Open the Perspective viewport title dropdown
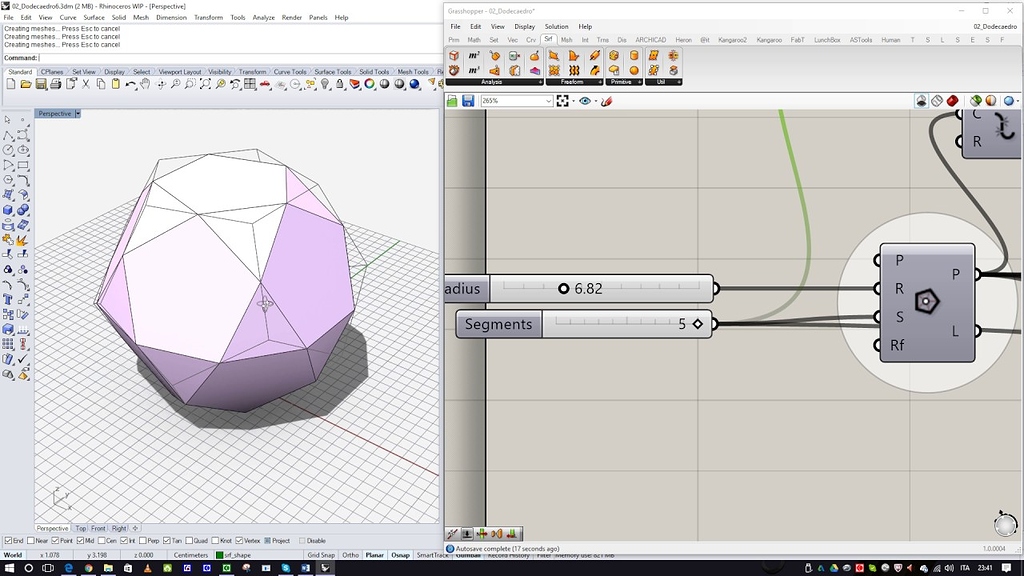Screen dimensions: 1024x576 tap(75, 113)
